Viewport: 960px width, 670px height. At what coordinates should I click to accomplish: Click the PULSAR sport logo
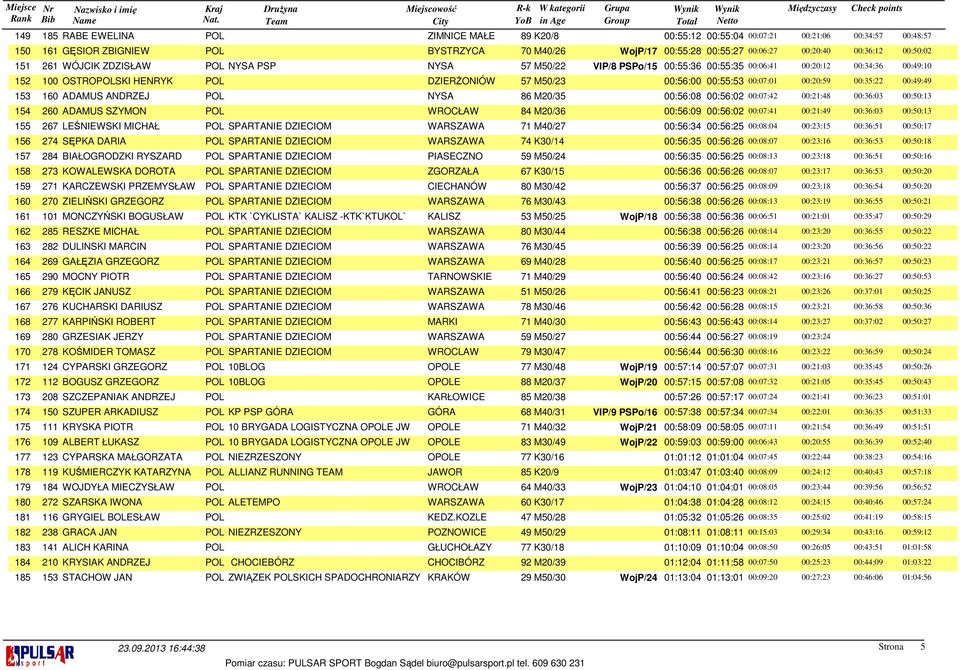point(40,655)
